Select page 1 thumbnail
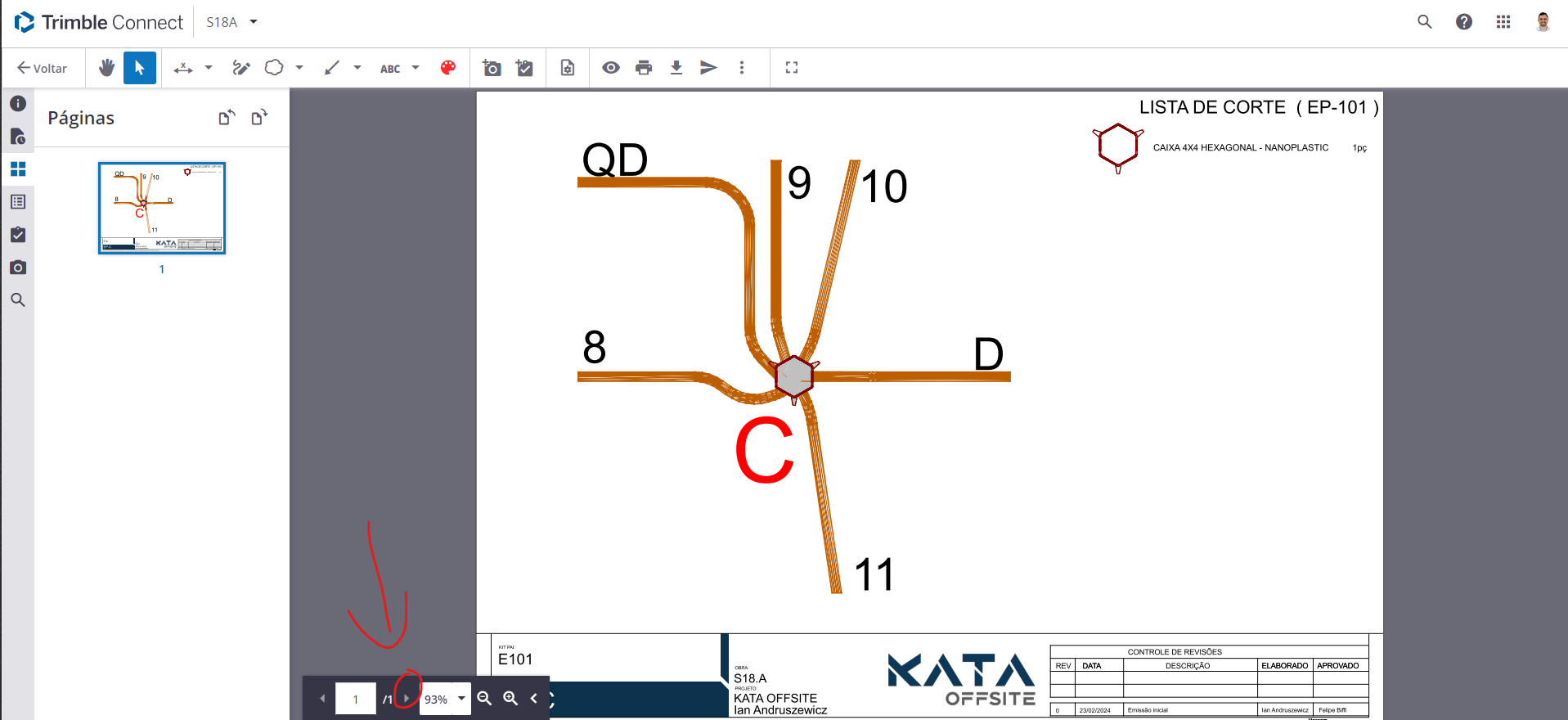This screenshot has height=720, width=1568. 162,208
